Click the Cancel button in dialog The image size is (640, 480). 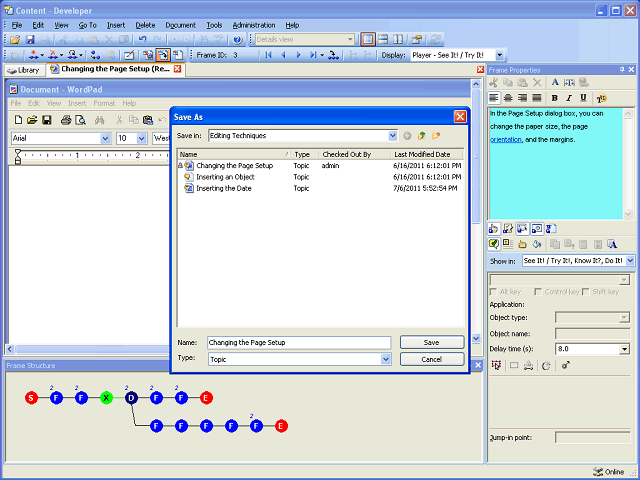pyautogui.click(x=432, y=359)
